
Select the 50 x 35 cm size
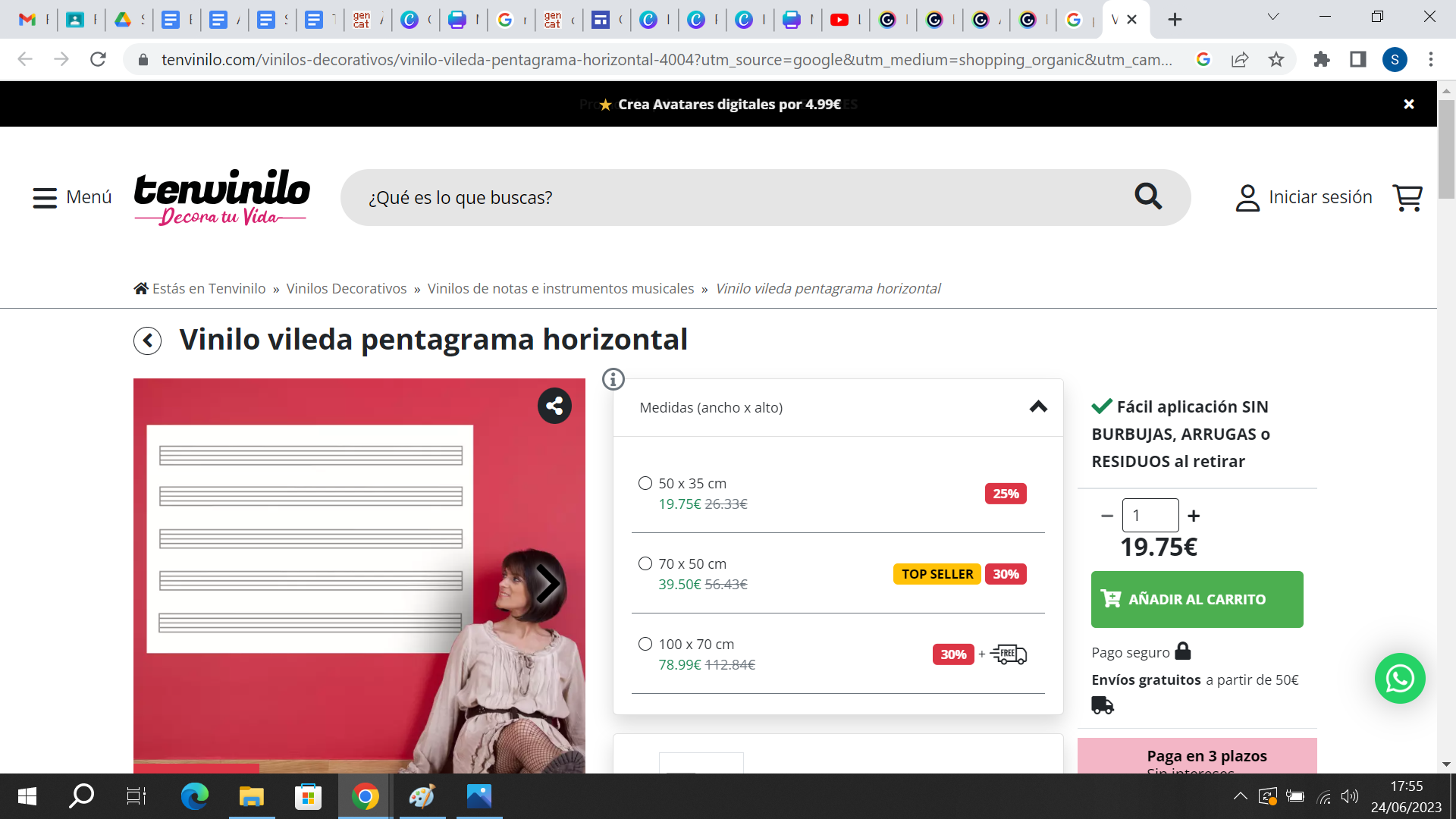(645, 483)
